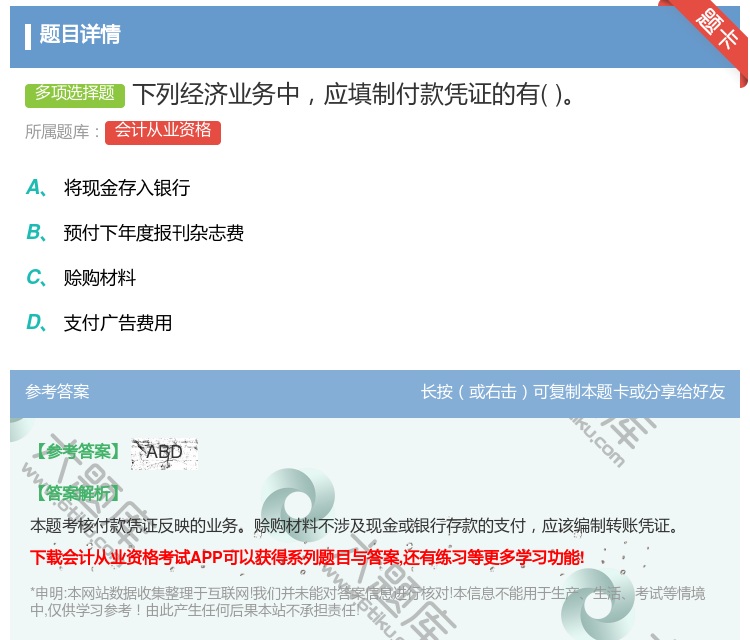Select option C 赊购材料

(x=81, y=277)
